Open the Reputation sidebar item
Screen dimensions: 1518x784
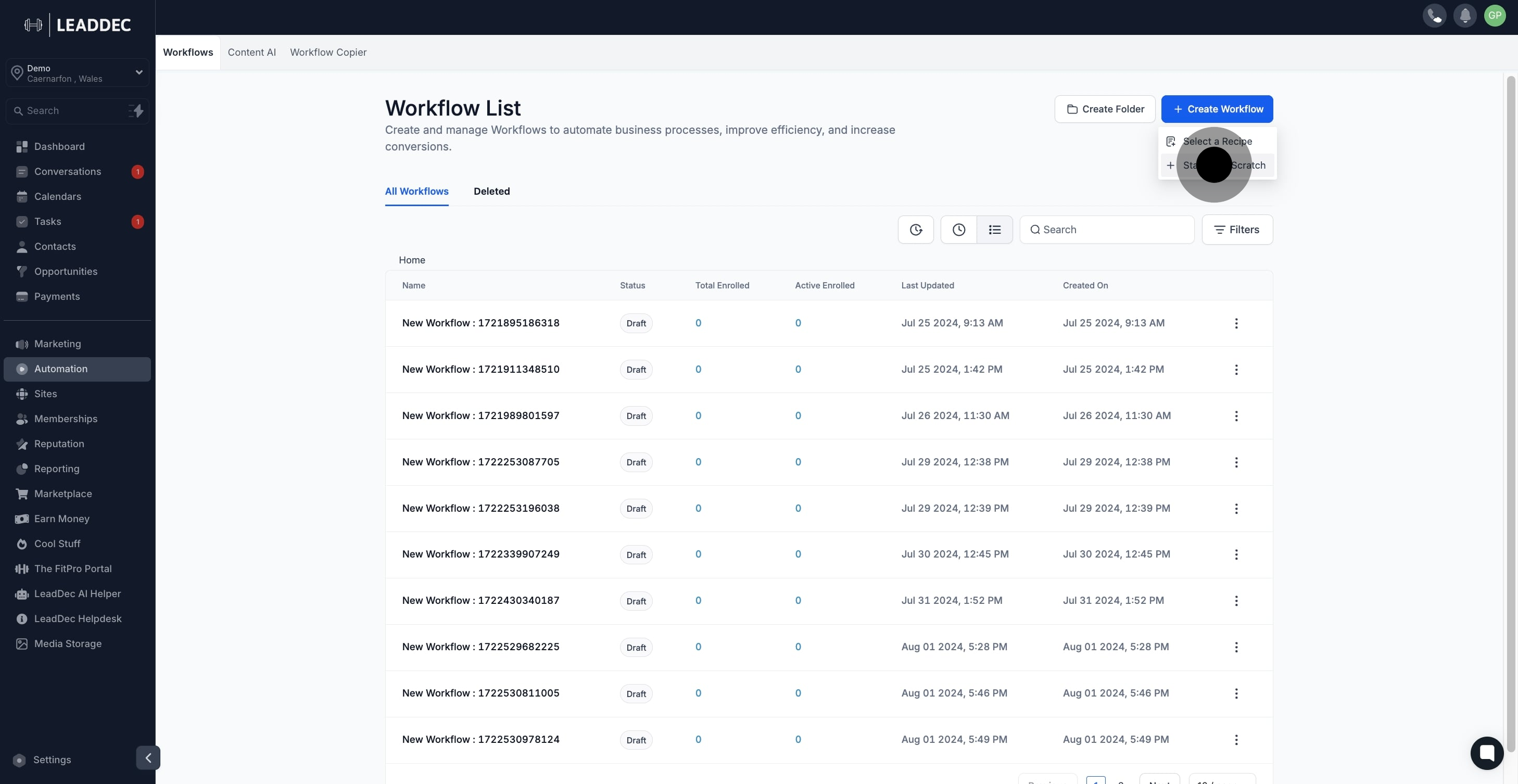click(x=59, y=444)
